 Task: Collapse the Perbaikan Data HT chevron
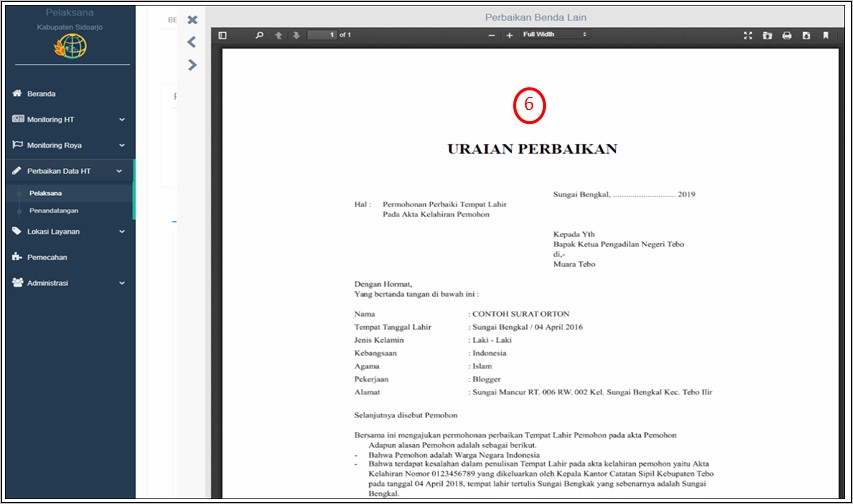pos(119,171)
